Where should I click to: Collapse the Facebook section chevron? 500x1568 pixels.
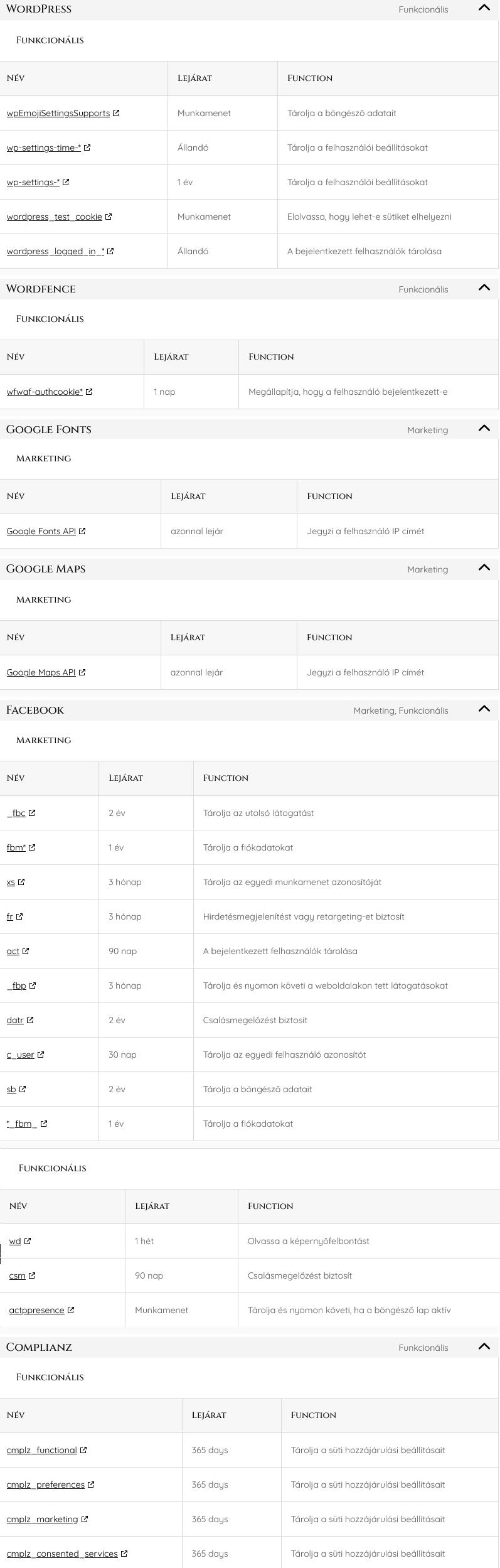point(484,709)
